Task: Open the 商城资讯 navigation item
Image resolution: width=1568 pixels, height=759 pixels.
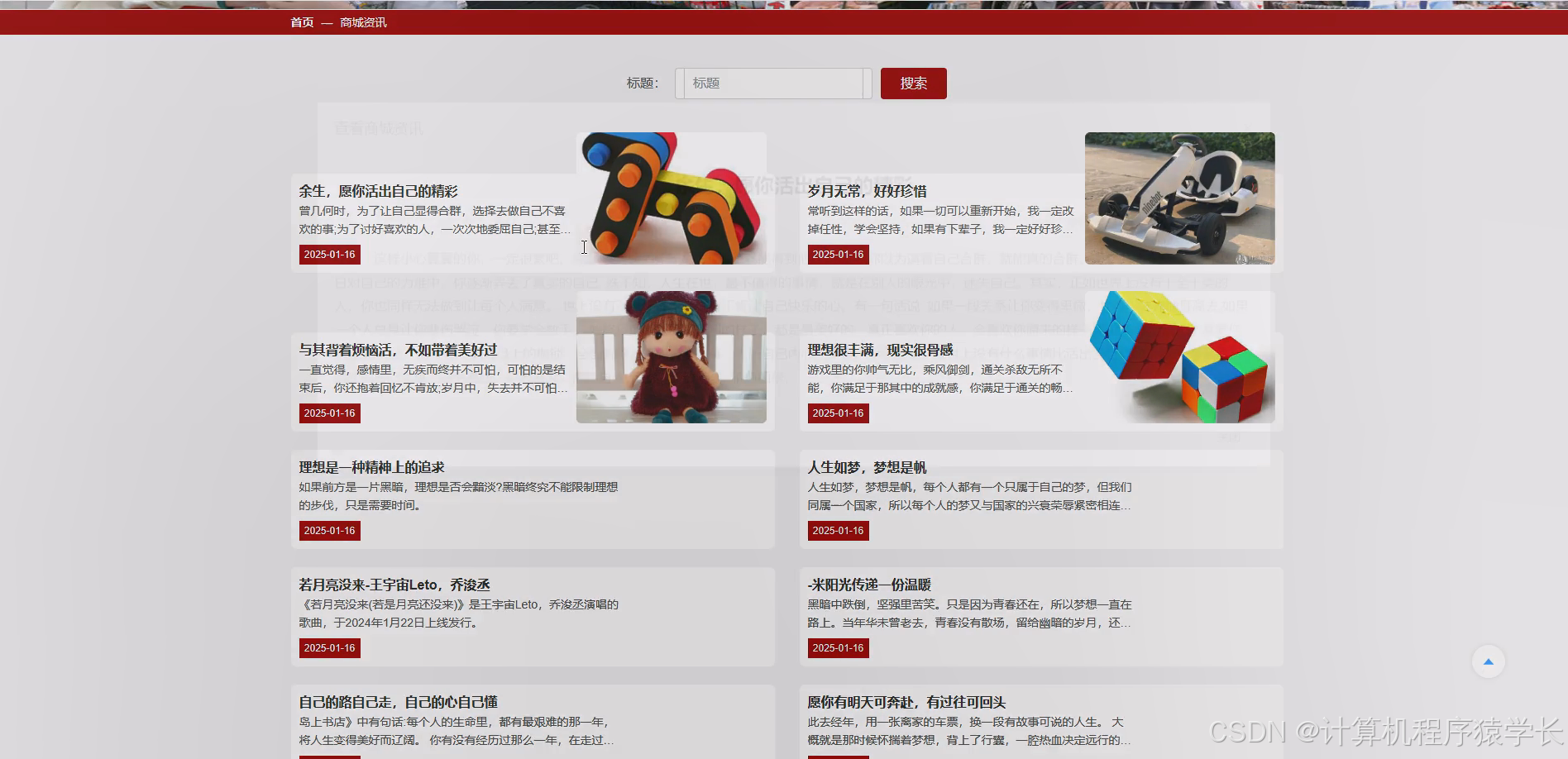Action: point(364,23)
